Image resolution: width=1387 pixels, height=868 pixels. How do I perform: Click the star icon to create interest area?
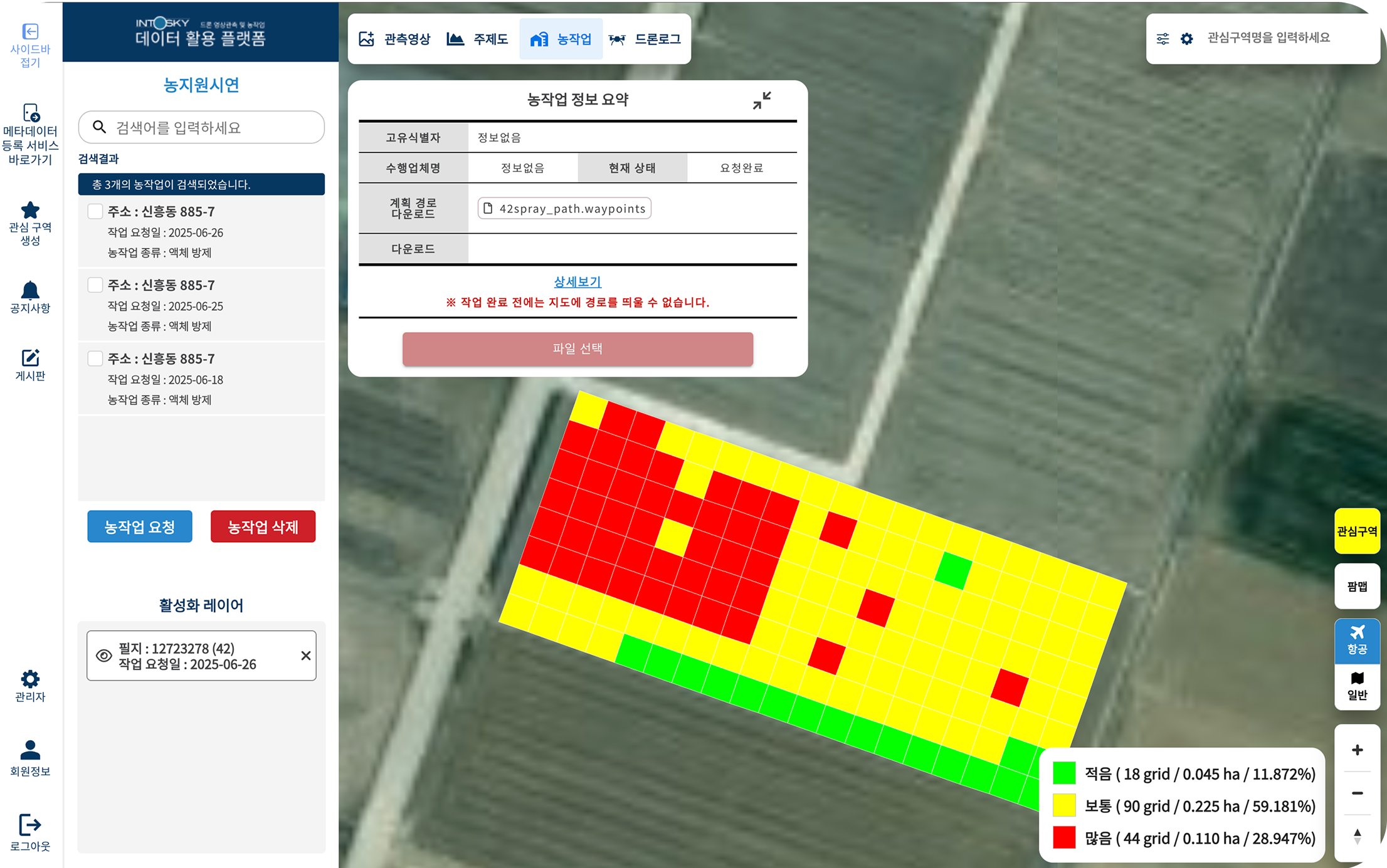[x=30, y=210]
